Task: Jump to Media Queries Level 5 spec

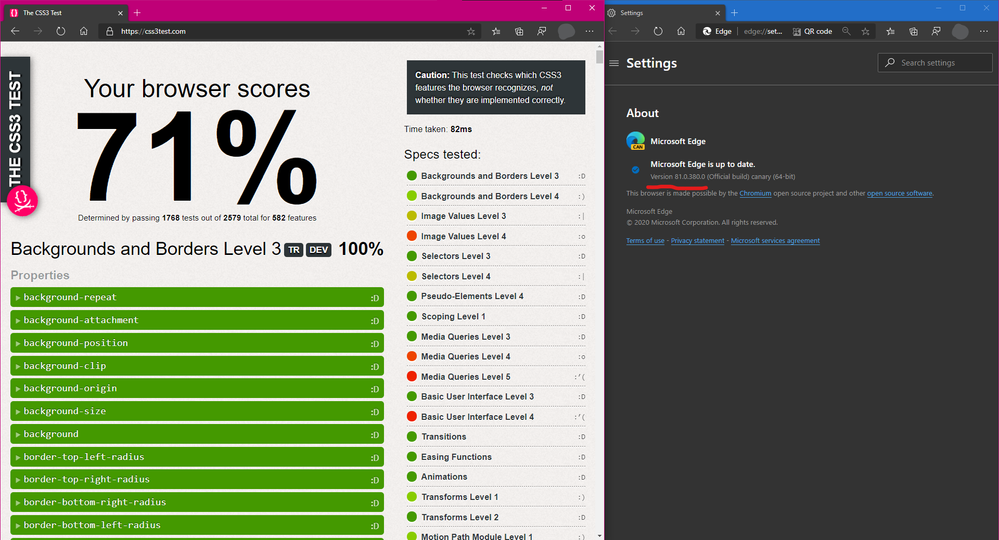Action: pyautogui.click(x=465, y=377)
